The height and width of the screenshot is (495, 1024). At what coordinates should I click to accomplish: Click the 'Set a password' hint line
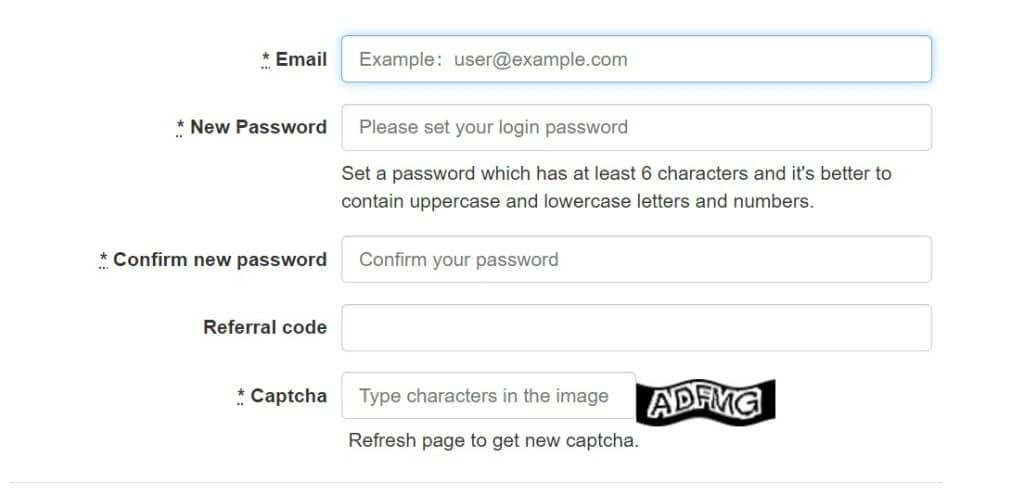pos(616,173)
